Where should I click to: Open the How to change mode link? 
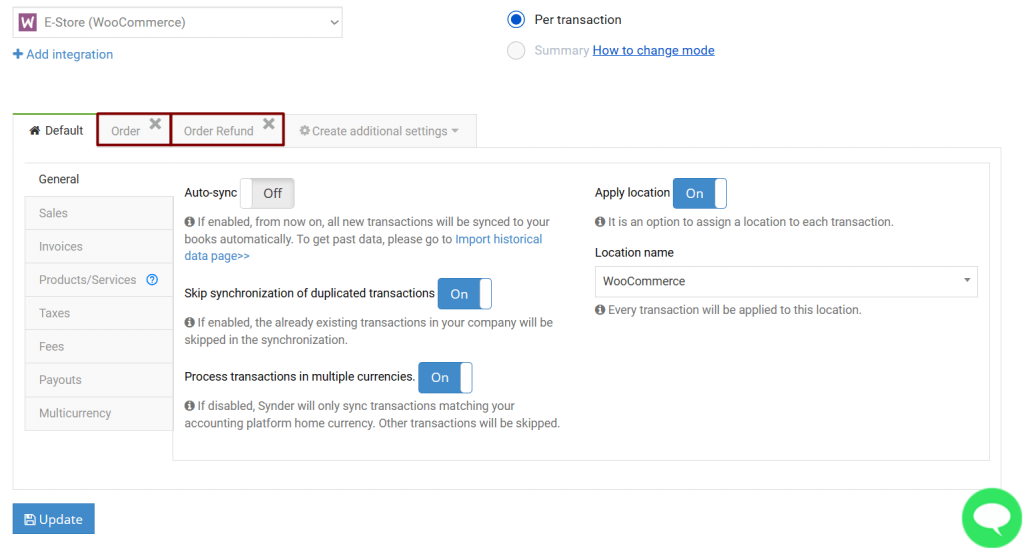coord(653,50)
